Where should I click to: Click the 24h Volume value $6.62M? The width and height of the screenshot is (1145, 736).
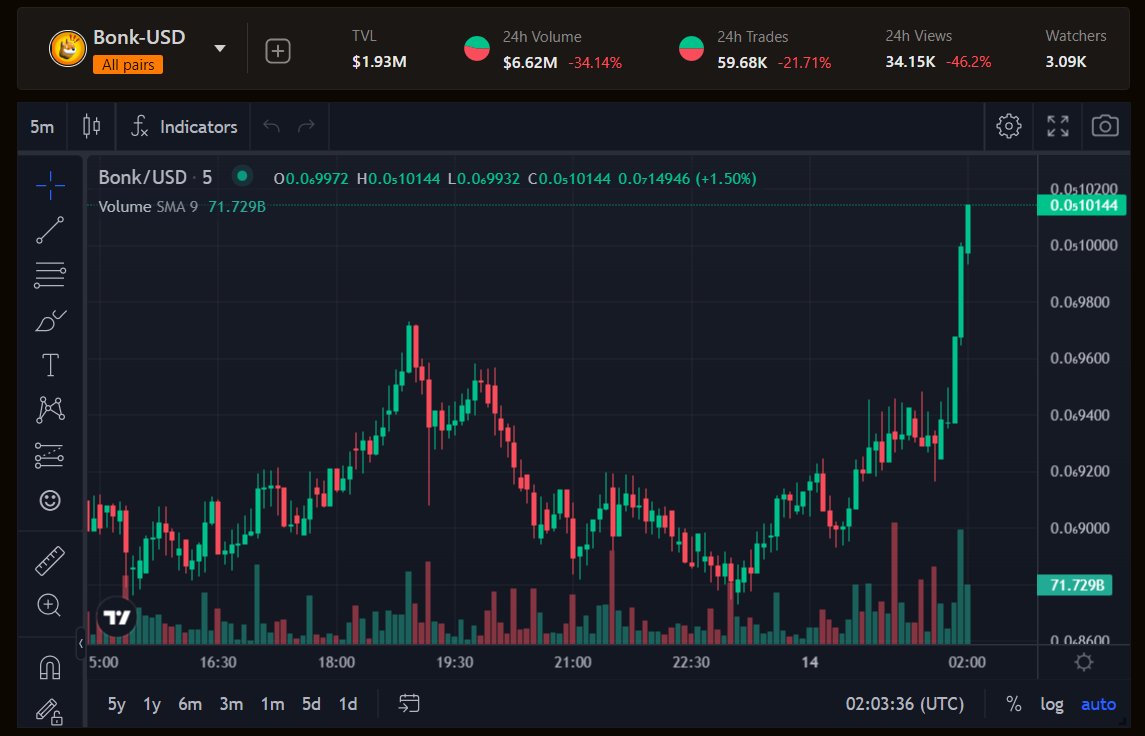click(x=530, y=63)
